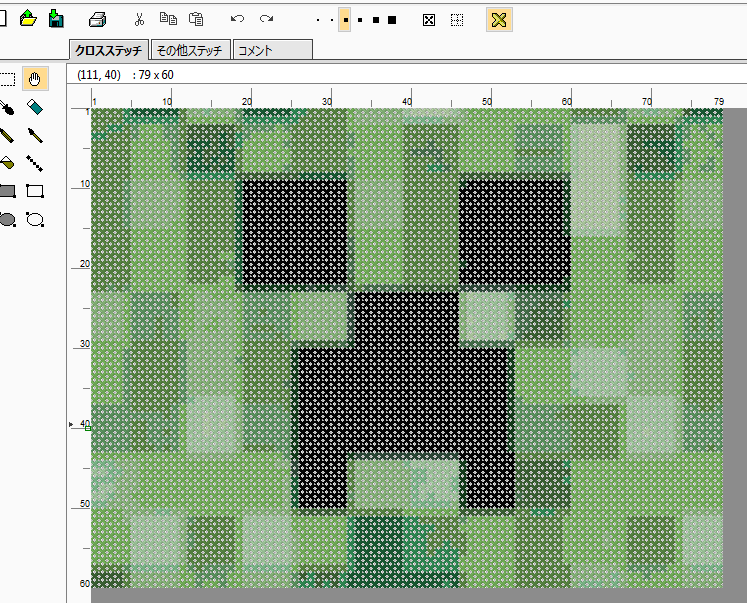Choose the fifth square zoom size
This screenshot has height=603, width=747.
coord(376,20)
